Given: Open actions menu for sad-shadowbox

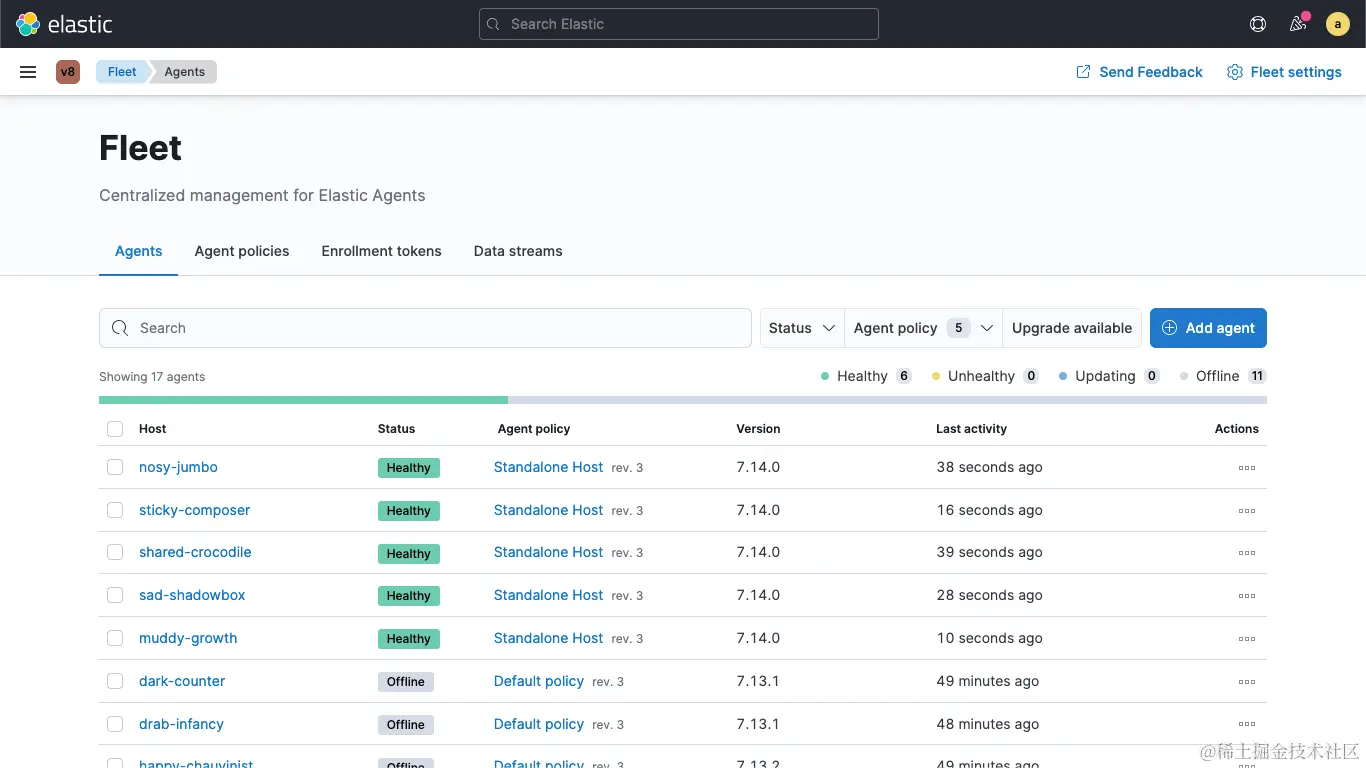Looking at the screenshot, I should (x=1246, y=596).
